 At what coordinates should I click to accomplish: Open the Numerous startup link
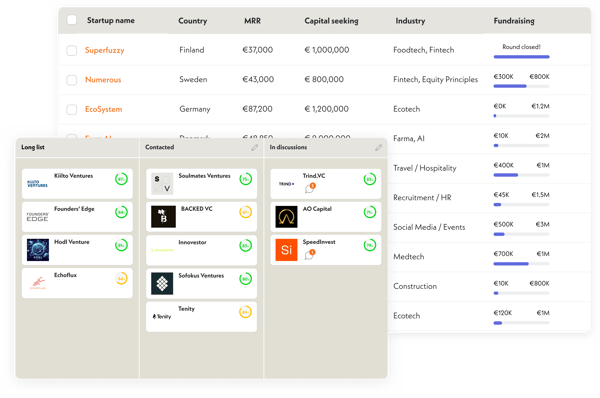pos(103,80)
